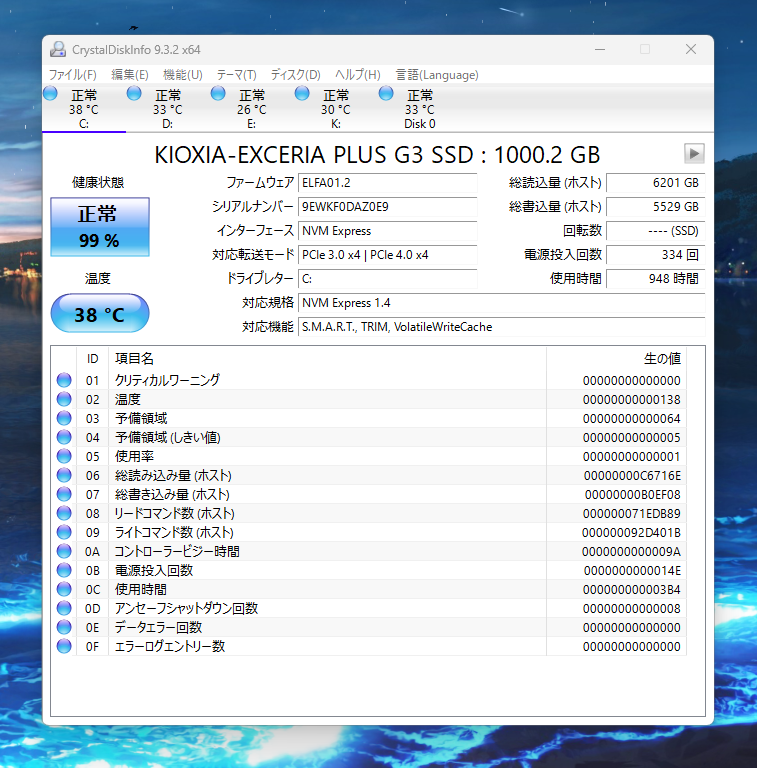Click the serial number field

(388, 207)
